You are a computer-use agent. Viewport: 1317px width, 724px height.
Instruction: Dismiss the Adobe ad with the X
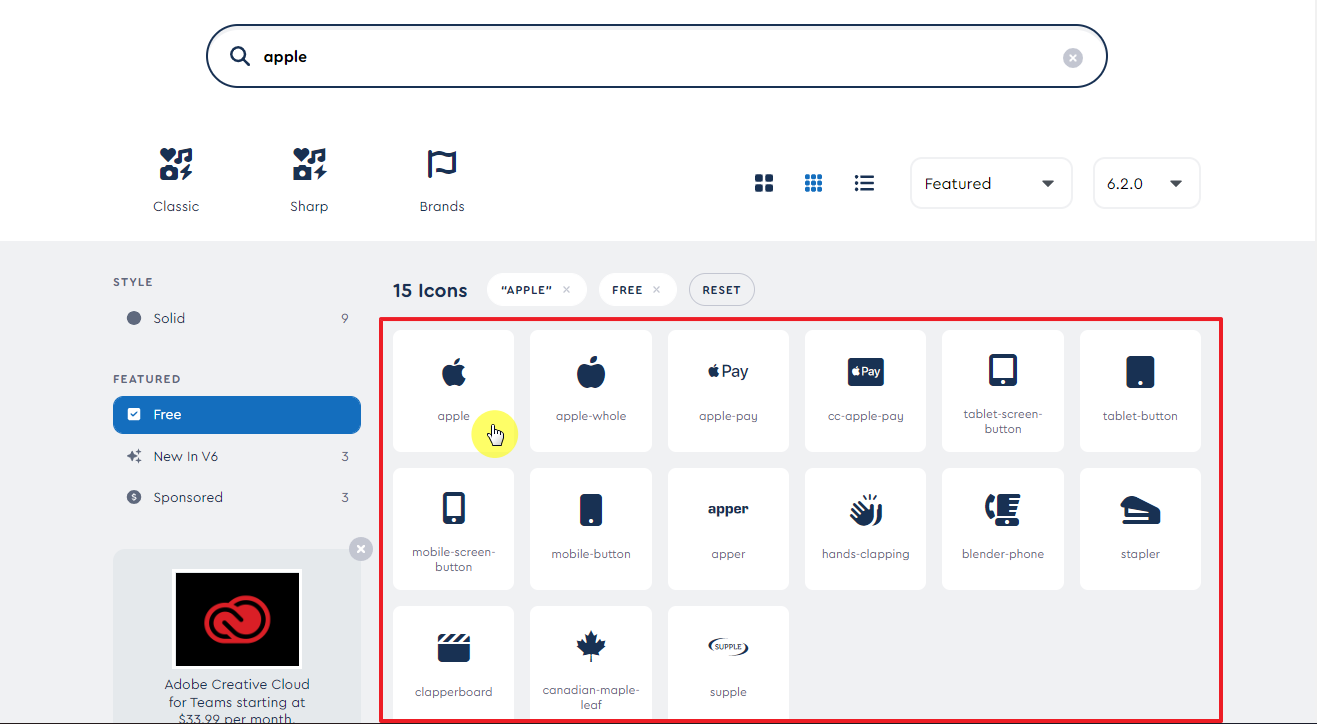[361, 549]
